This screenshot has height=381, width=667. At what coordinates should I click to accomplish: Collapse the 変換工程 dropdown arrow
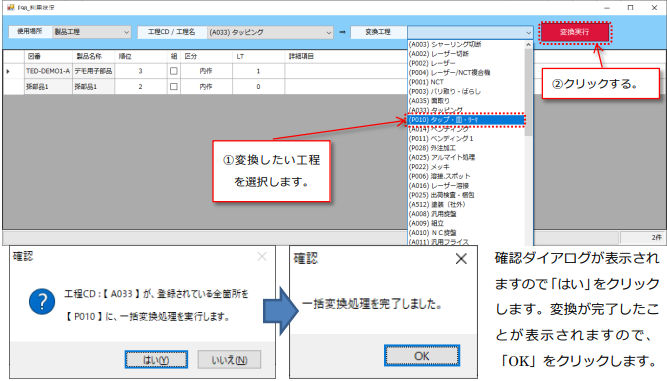528,32
